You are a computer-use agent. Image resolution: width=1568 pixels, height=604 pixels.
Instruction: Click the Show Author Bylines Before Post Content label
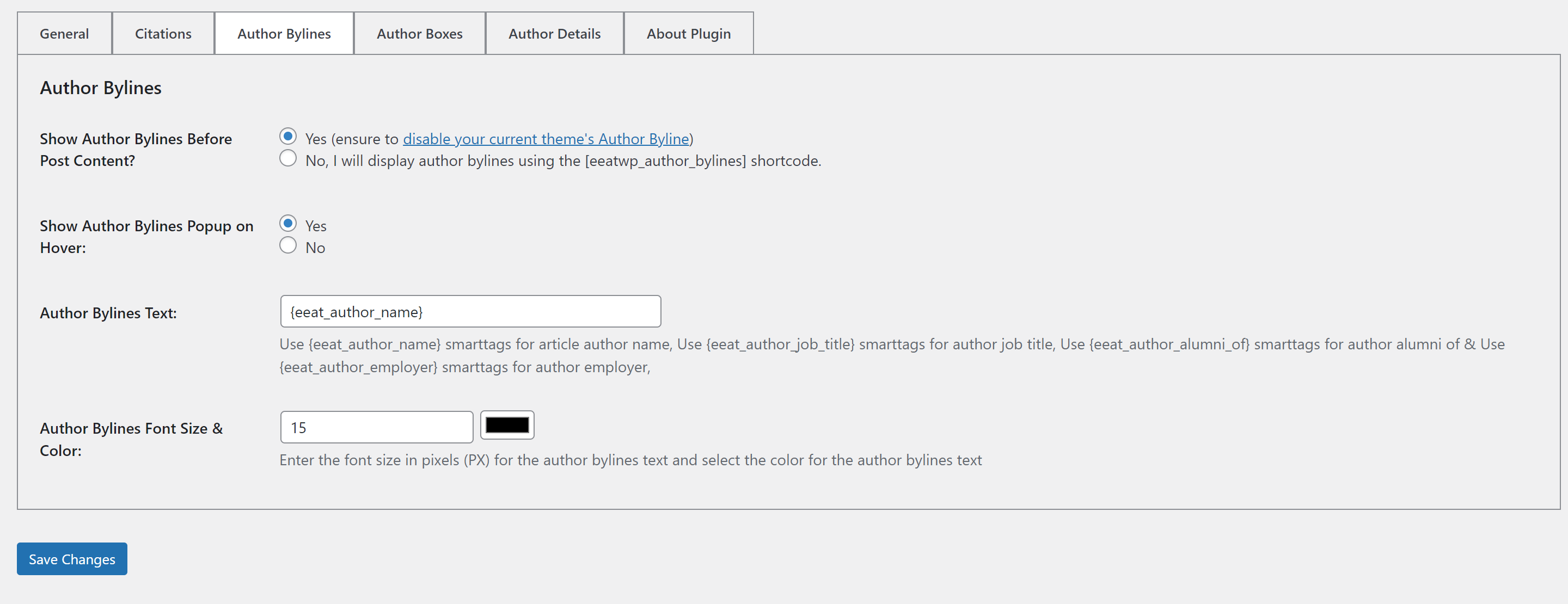[135, 150]
